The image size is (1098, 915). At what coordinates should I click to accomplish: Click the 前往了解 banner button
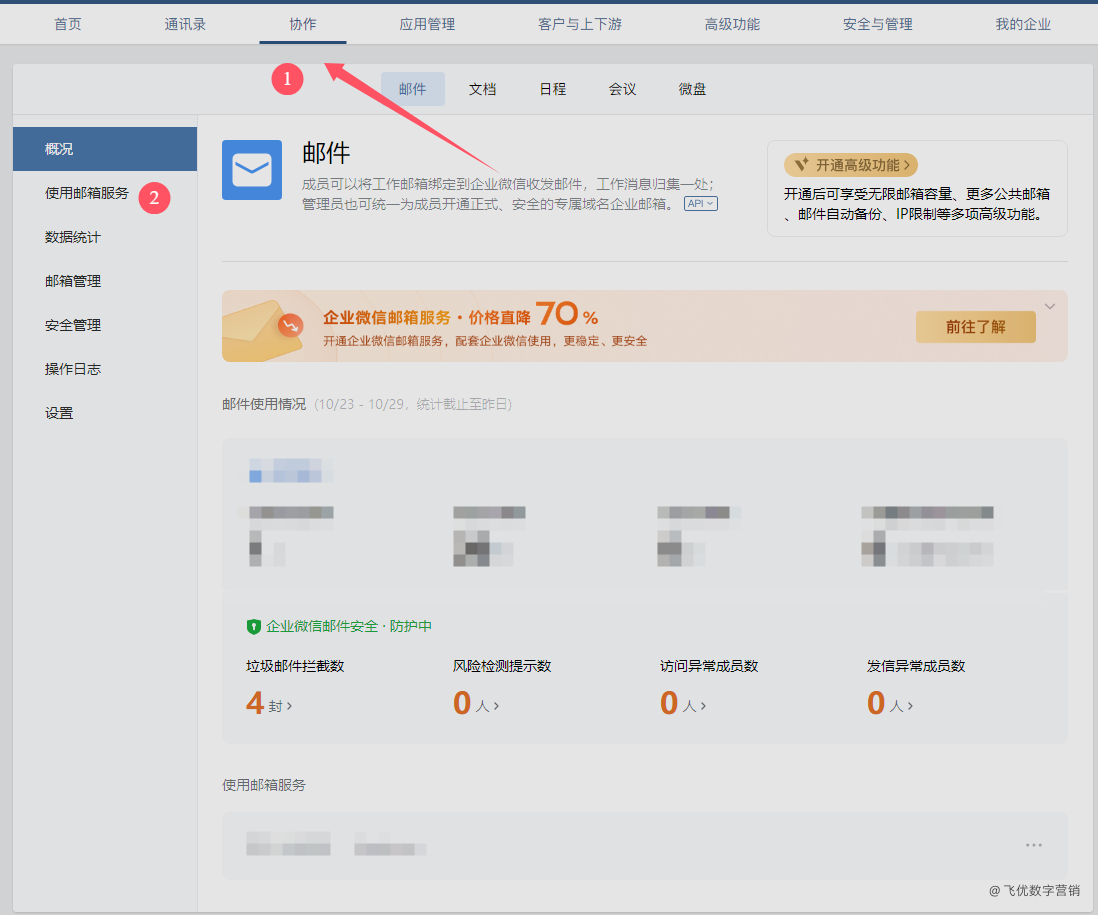coord(975,327)
